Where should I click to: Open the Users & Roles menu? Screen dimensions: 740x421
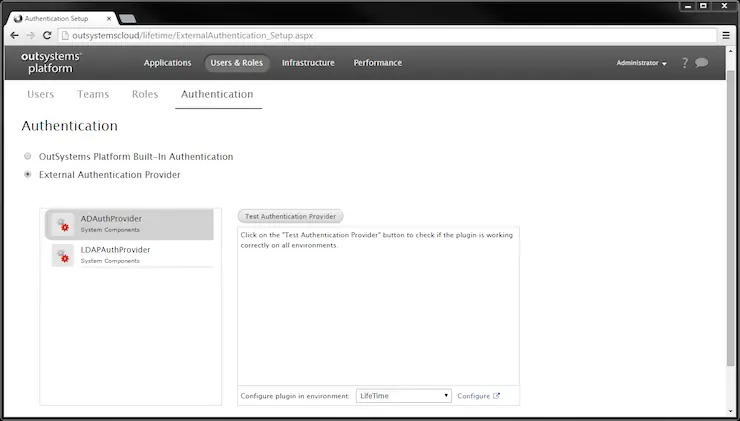point(236,63)
